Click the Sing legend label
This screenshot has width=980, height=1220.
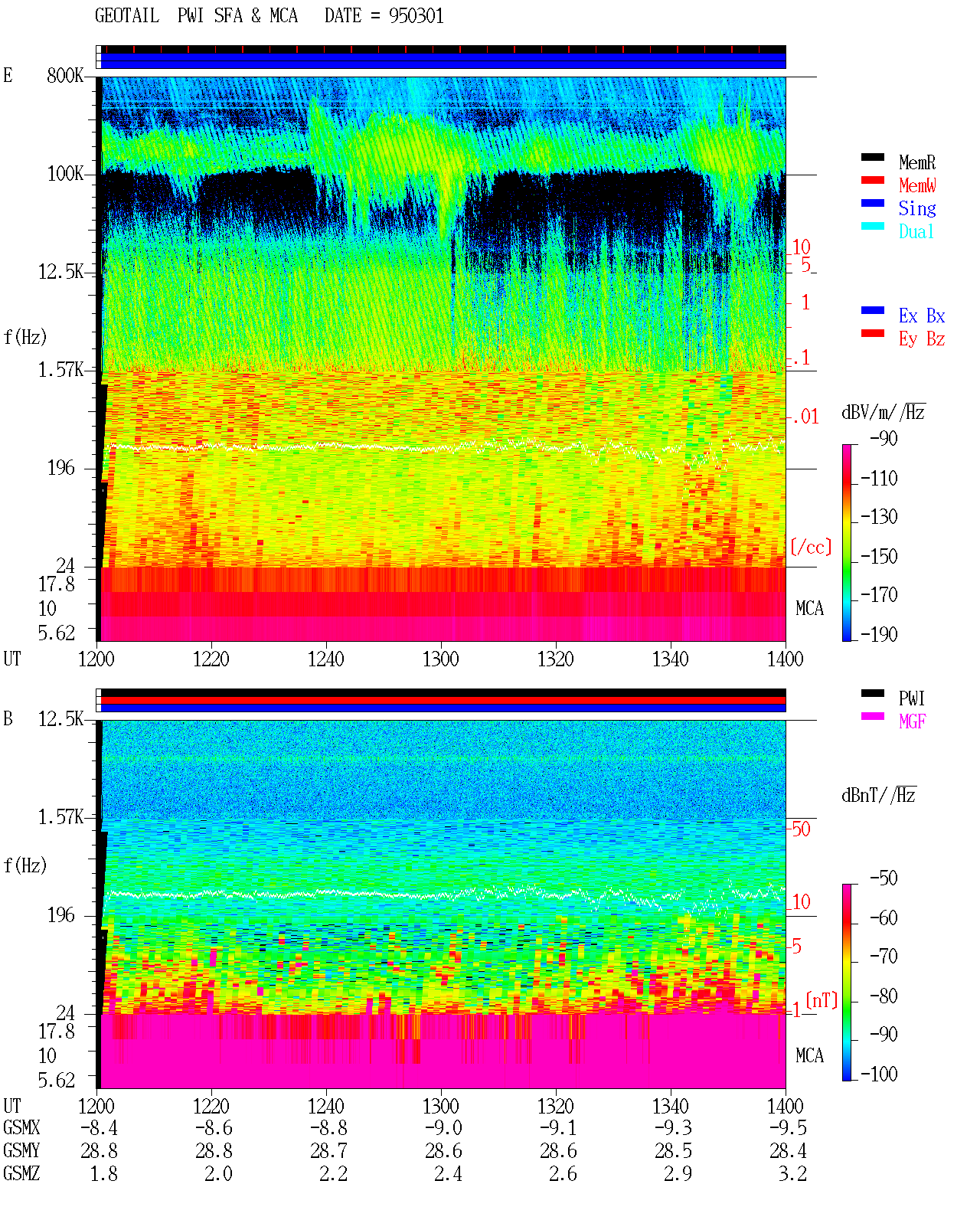coord(917,208)
